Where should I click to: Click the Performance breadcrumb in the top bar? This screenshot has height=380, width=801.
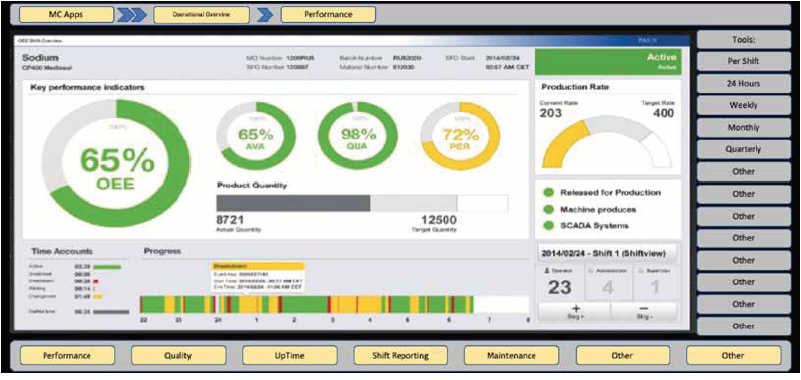(x=328, y=14)
